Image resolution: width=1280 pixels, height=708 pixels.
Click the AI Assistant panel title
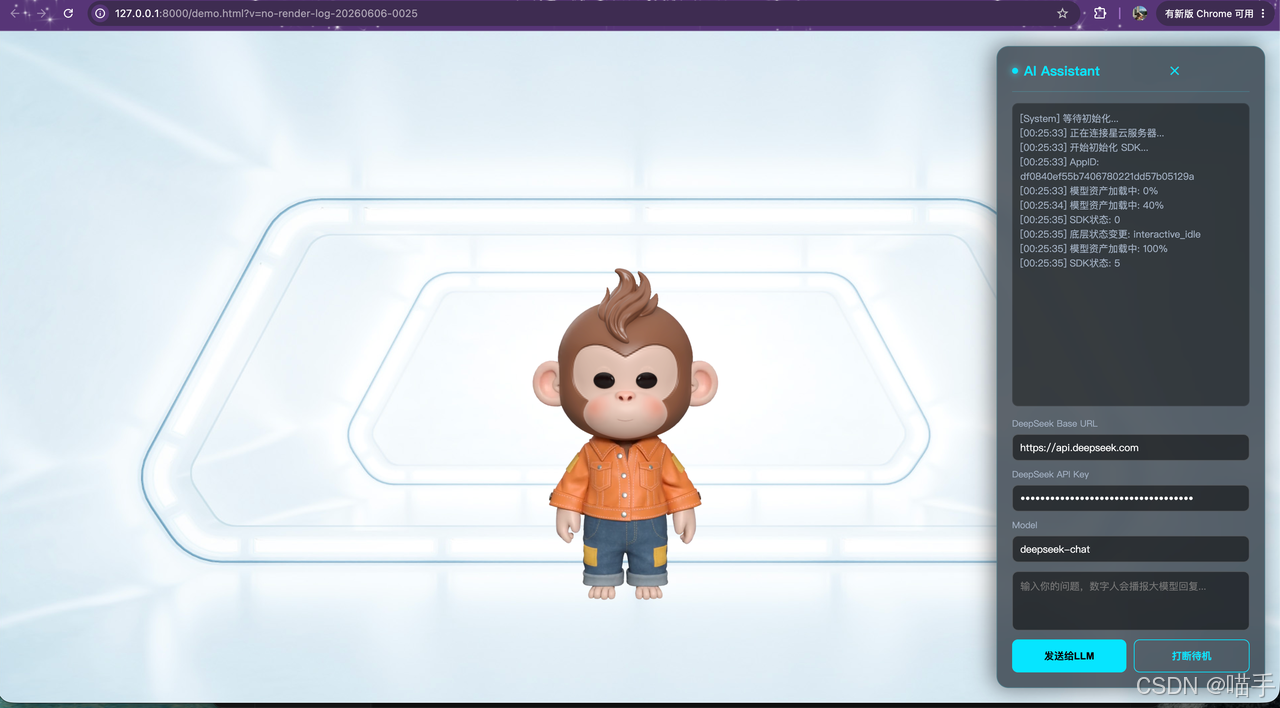[1061, 71]
